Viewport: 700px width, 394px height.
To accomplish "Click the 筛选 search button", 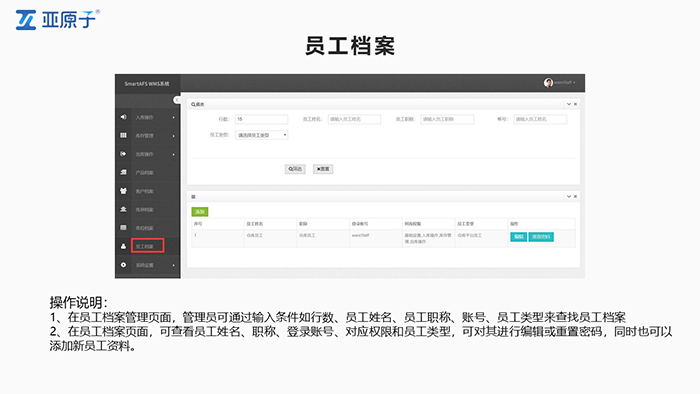I will click(x=295, y=169).
